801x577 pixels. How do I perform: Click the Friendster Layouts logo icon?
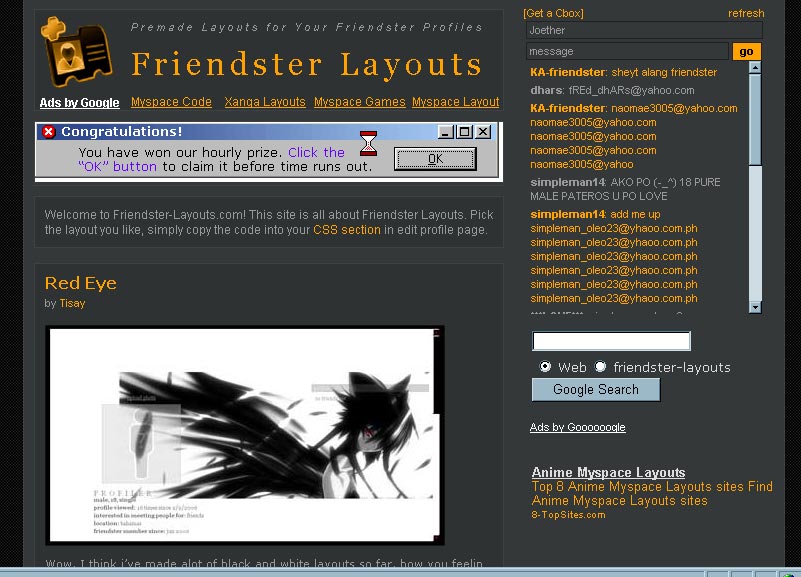[77, 52]
